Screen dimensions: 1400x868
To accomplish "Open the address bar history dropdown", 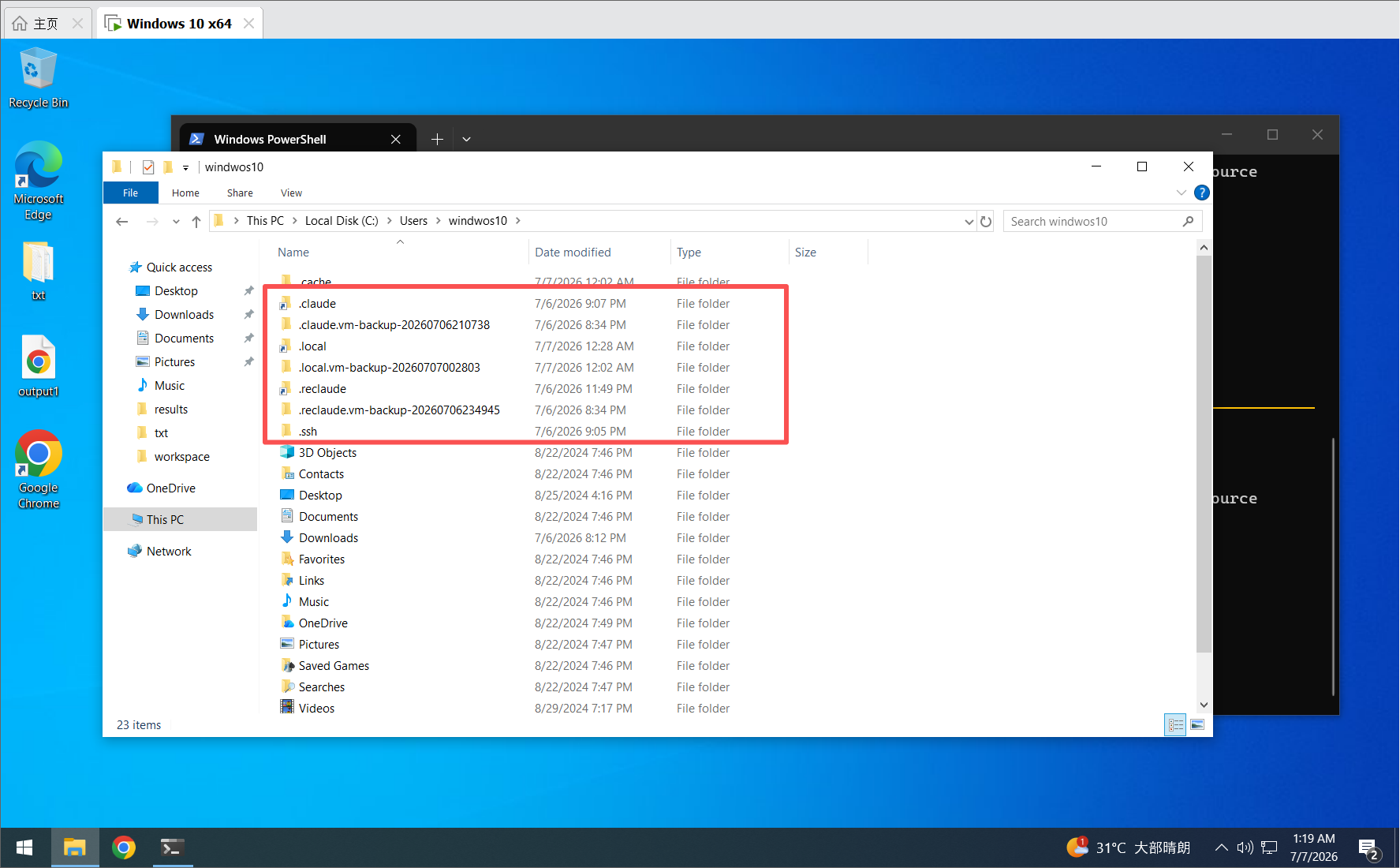I will tap(969, 222).
